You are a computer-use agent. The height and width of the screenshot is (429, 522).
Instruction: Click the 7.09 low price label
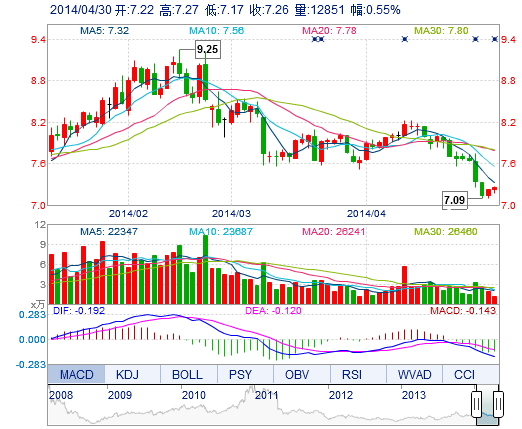tap(455, 200)
